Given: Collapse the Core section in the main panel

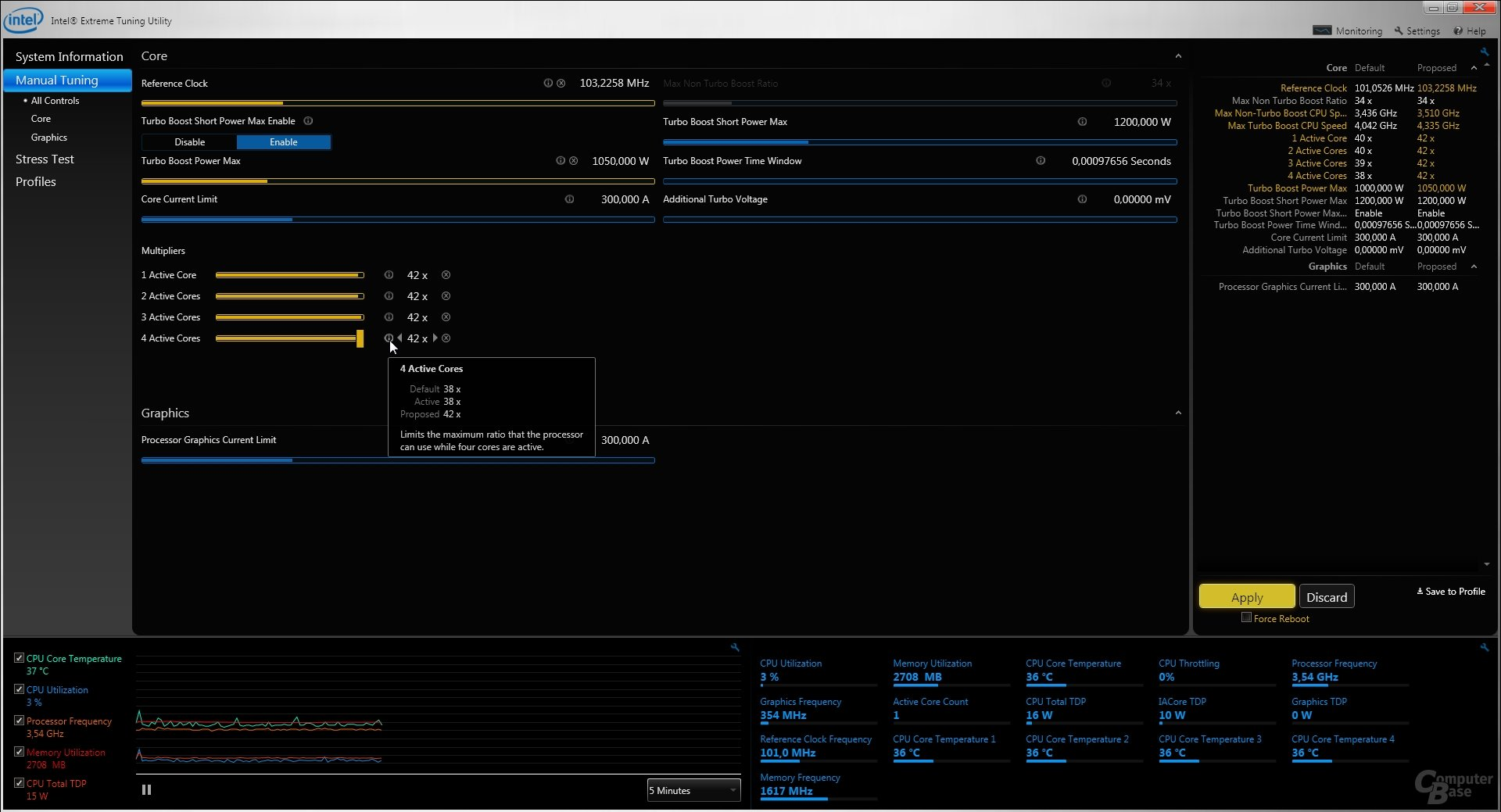Looking at the screenshot, I should point(1178,56).
